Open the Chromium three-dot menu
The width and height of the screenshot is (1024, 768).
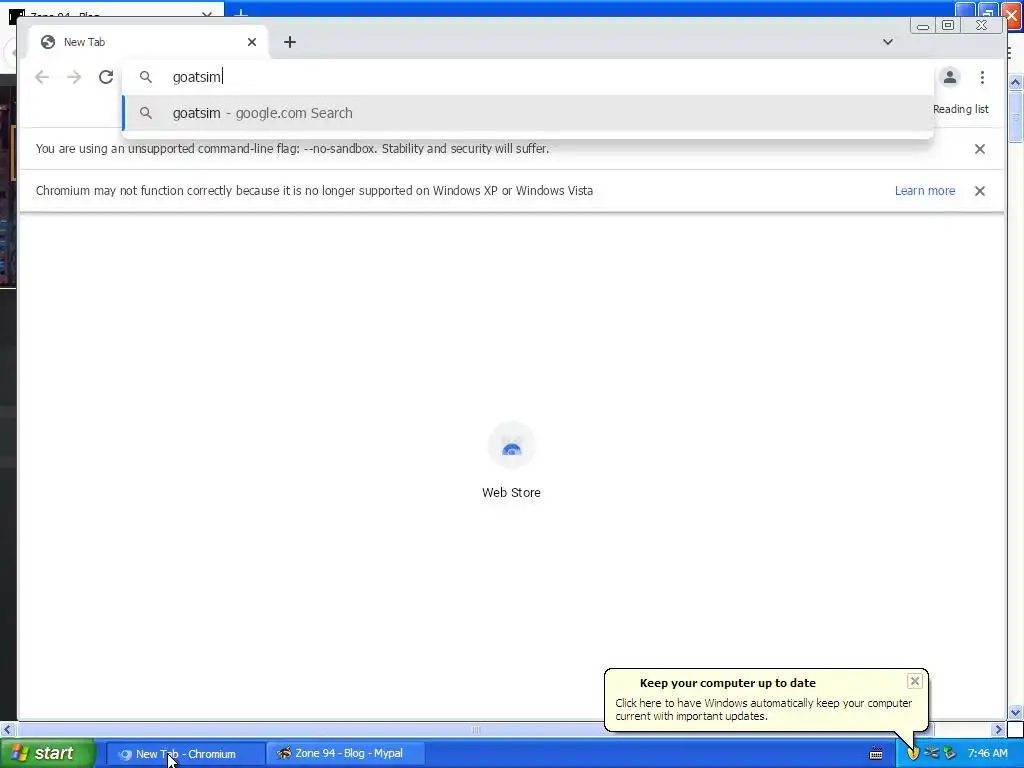click(x=982, y=77)
